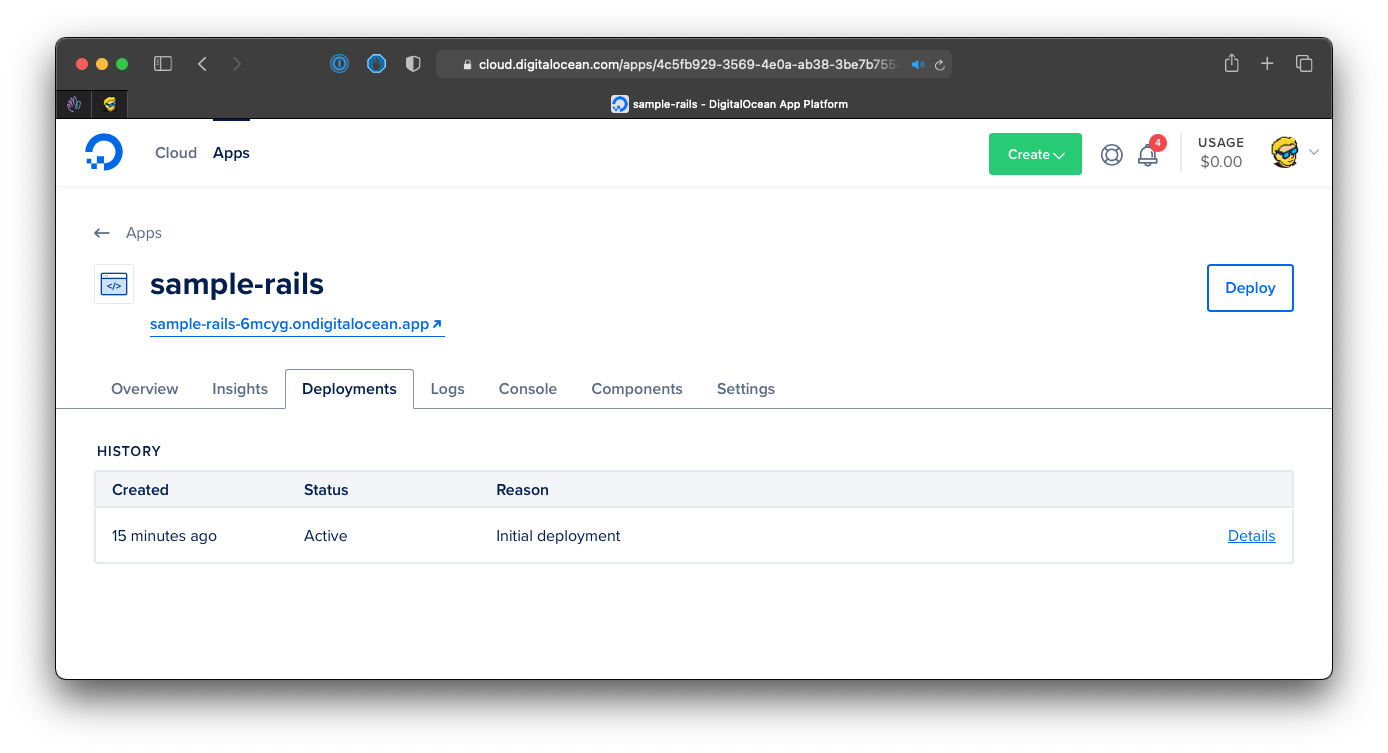Switch to the Logs tab
This screenshot has height=753, width=1388.
(447, 389)
